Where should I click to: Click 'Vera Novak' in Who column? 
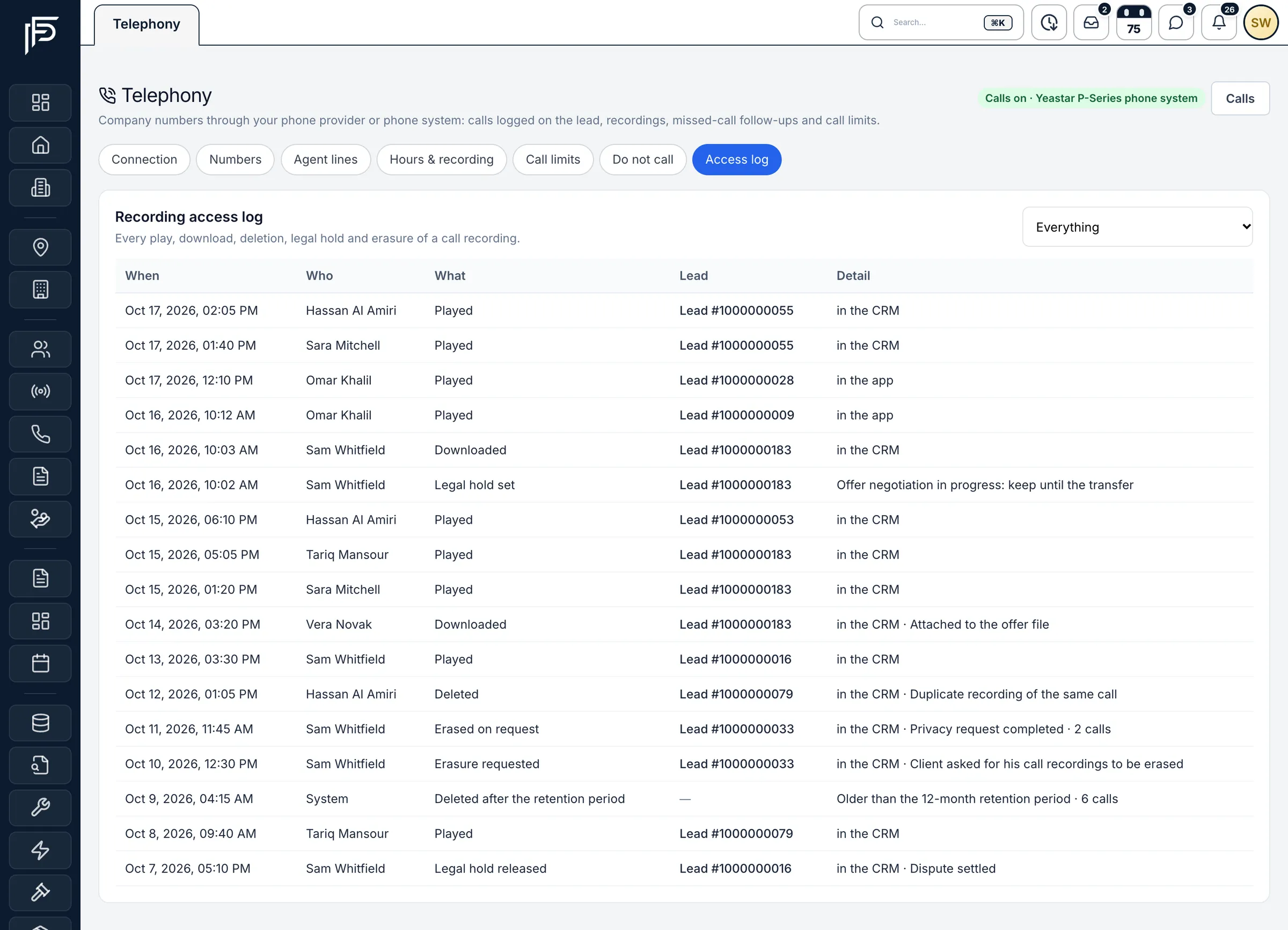(339, 625)
